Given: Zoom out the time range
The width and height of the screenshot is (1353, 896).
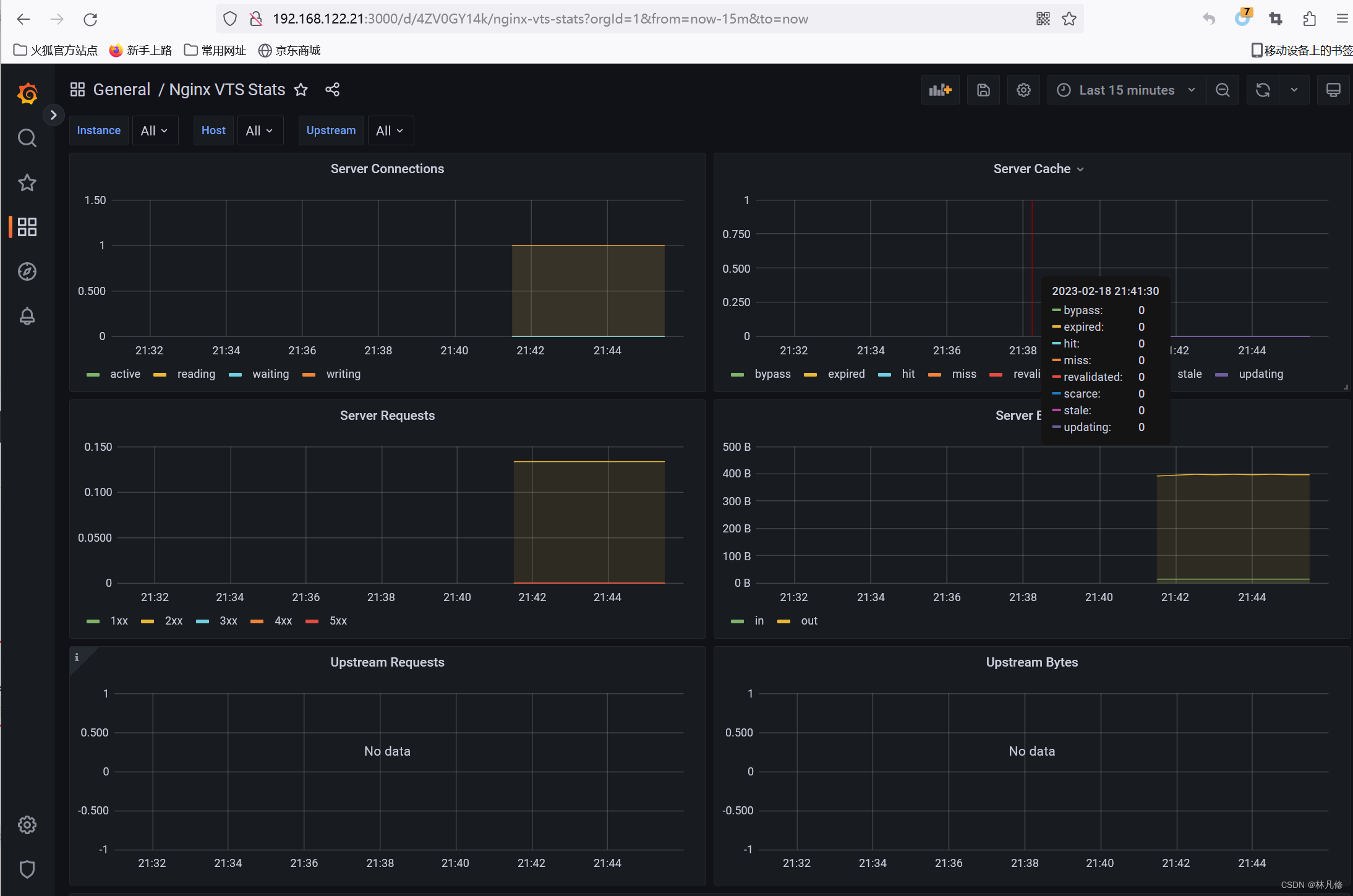Looking at the screenshot, I should point(1223,90).
